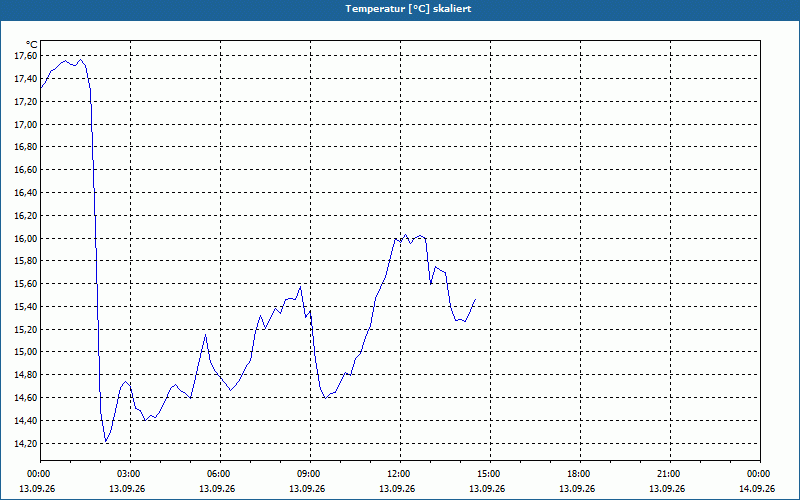The width and height of the screenshot is (800, 500).
Task: Choose the '15,60' y-axis value
Action: (x=26, y=284)
